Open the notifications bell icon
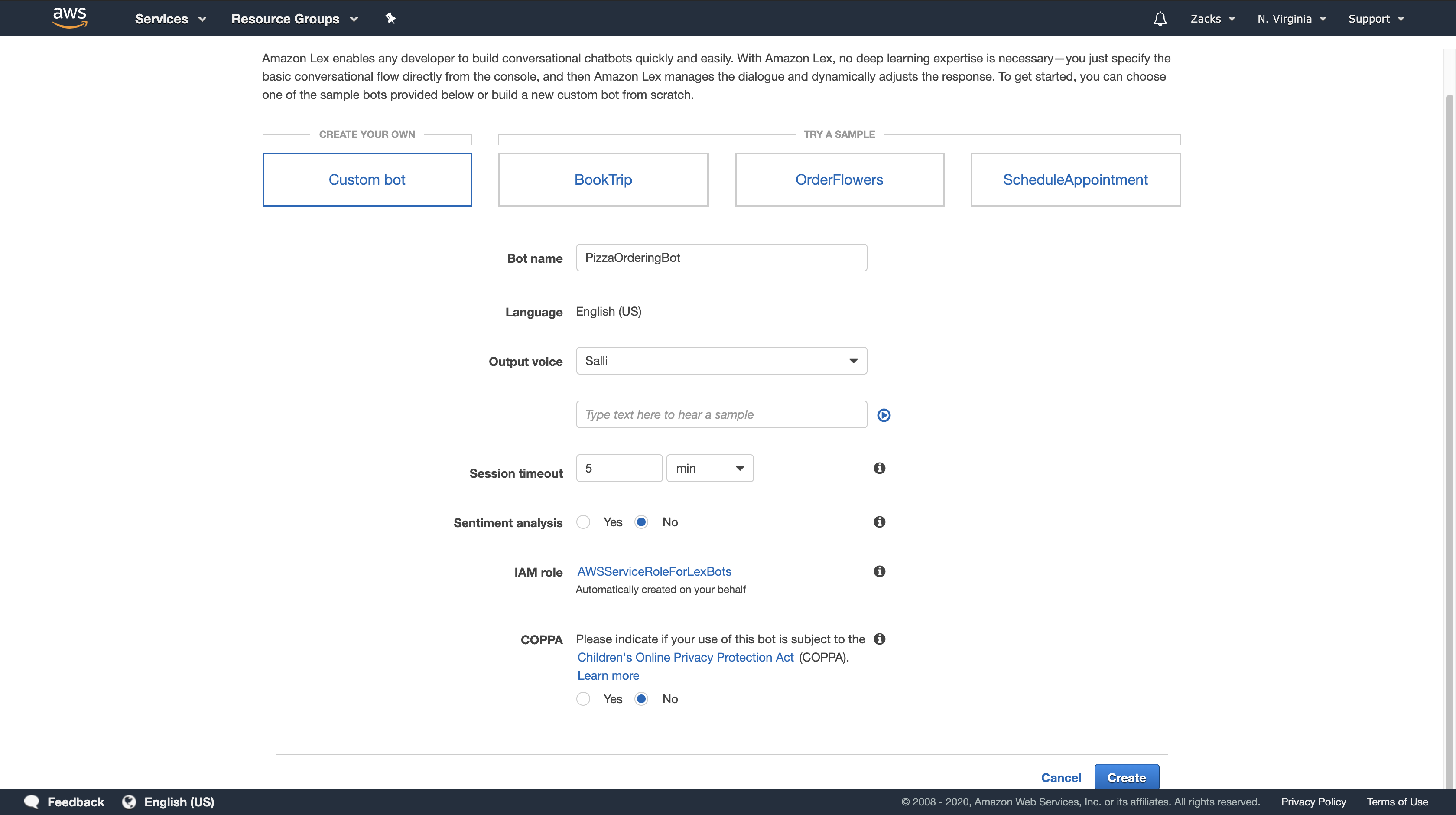The image size is (1456, 815). click(x=1160, y=19)
